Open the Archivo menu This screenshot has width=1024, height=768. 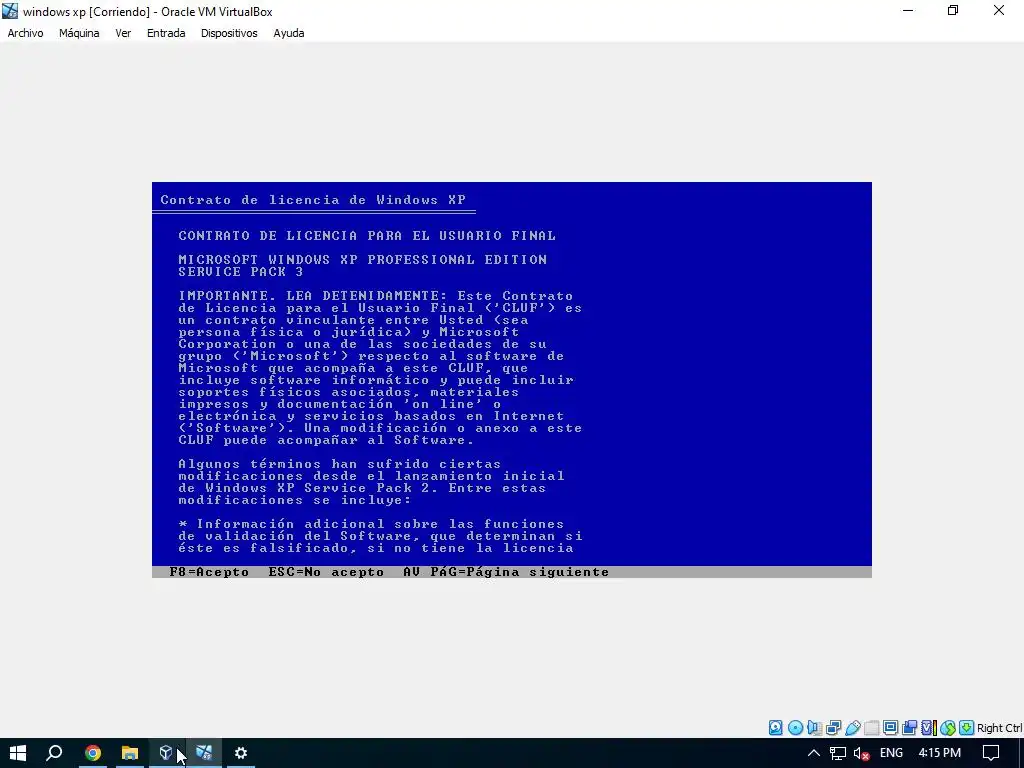[25, 33]
